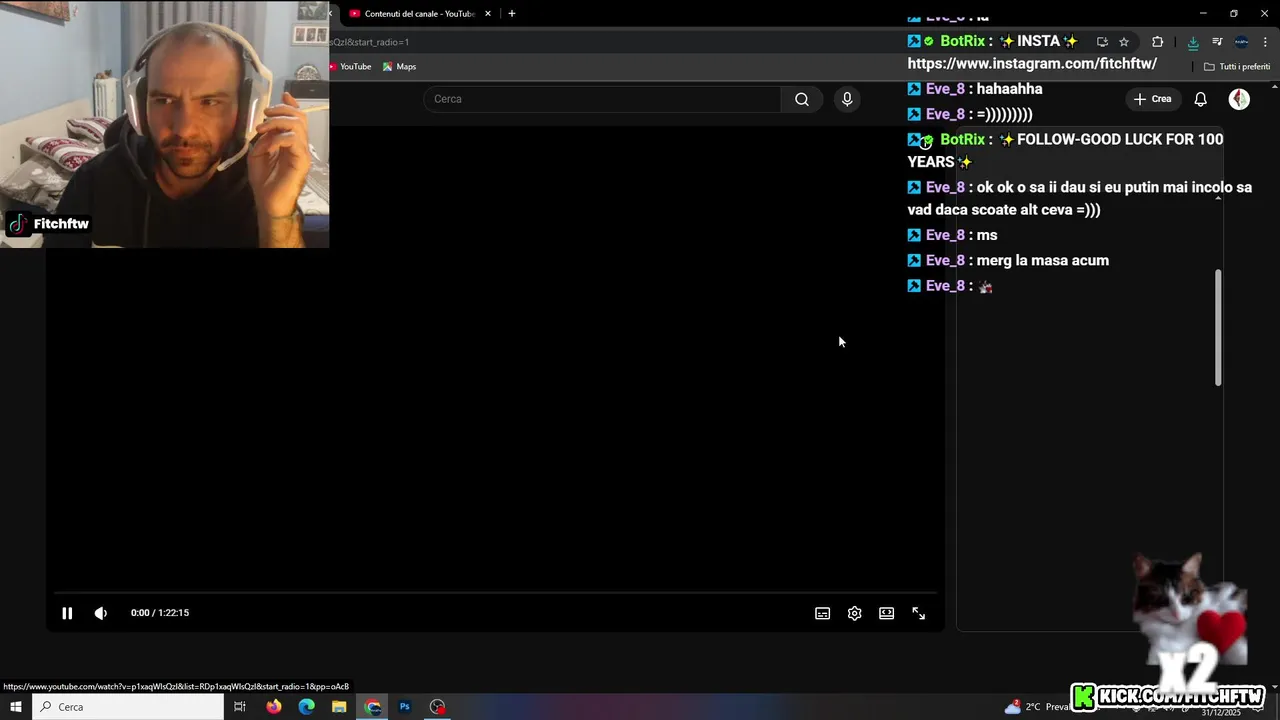The height and width of the screenshot is (720, 1280).
Task: Enter fullscreen mode in player
Action: tap(918, 613)
